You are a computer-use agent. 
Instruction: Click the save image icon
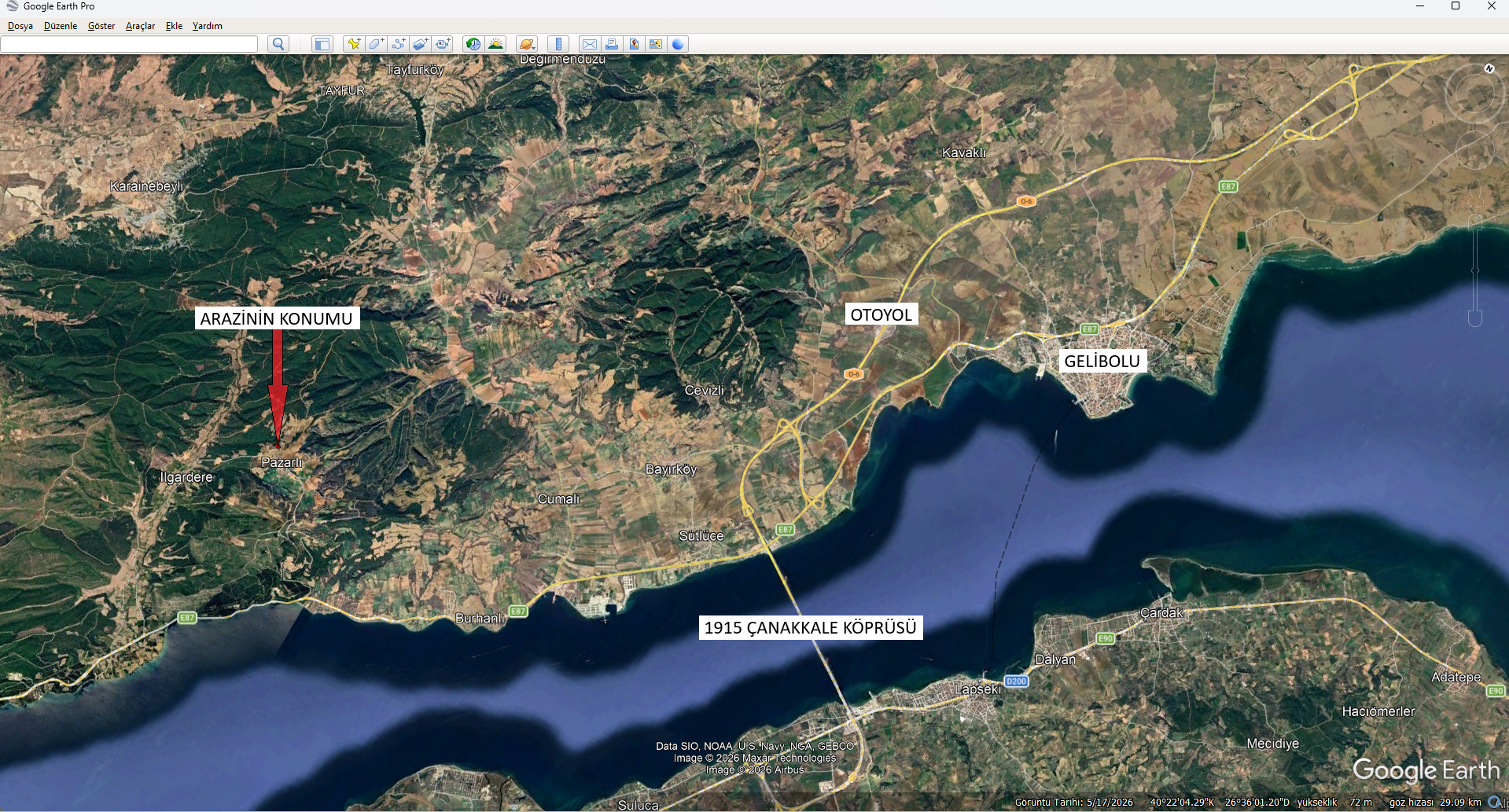click(x=633, y=44)
